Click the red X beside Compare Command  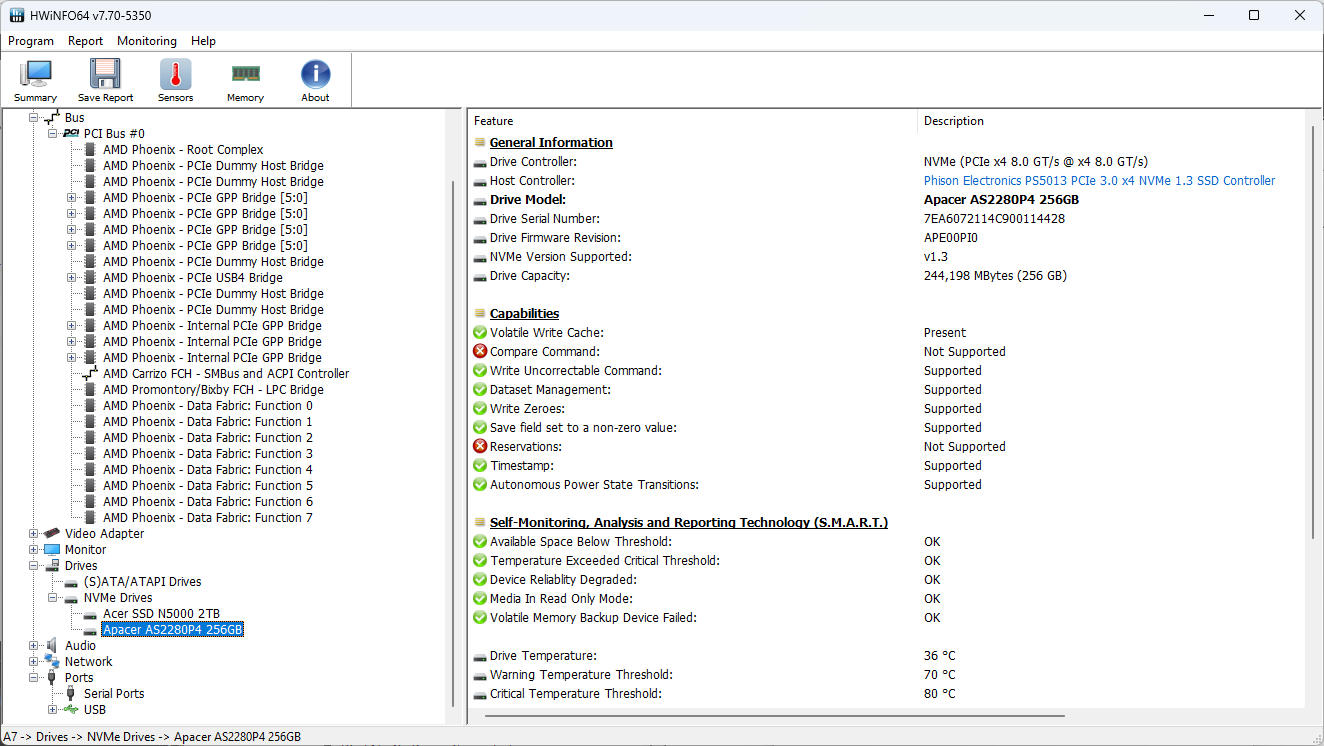[480, 352]
